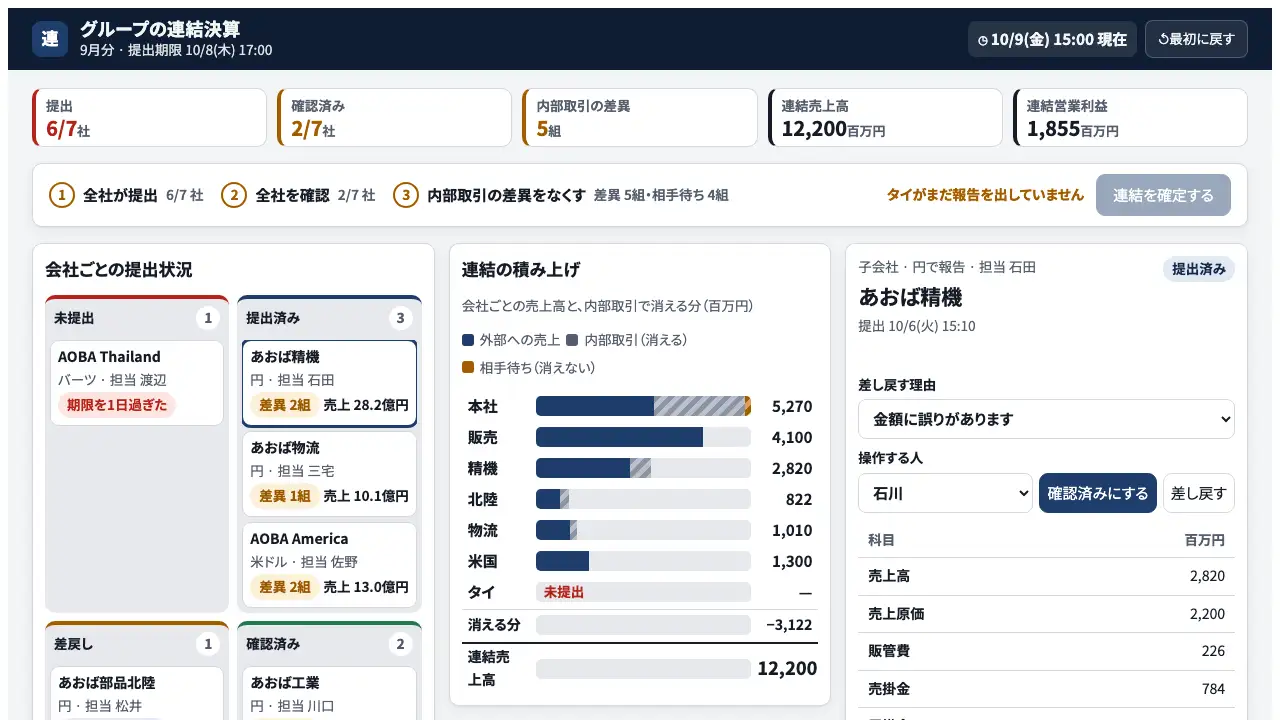Click the disabled 連結を確定する button
This screenshot has width=1280, height=720.
[x=1163, y=195]
